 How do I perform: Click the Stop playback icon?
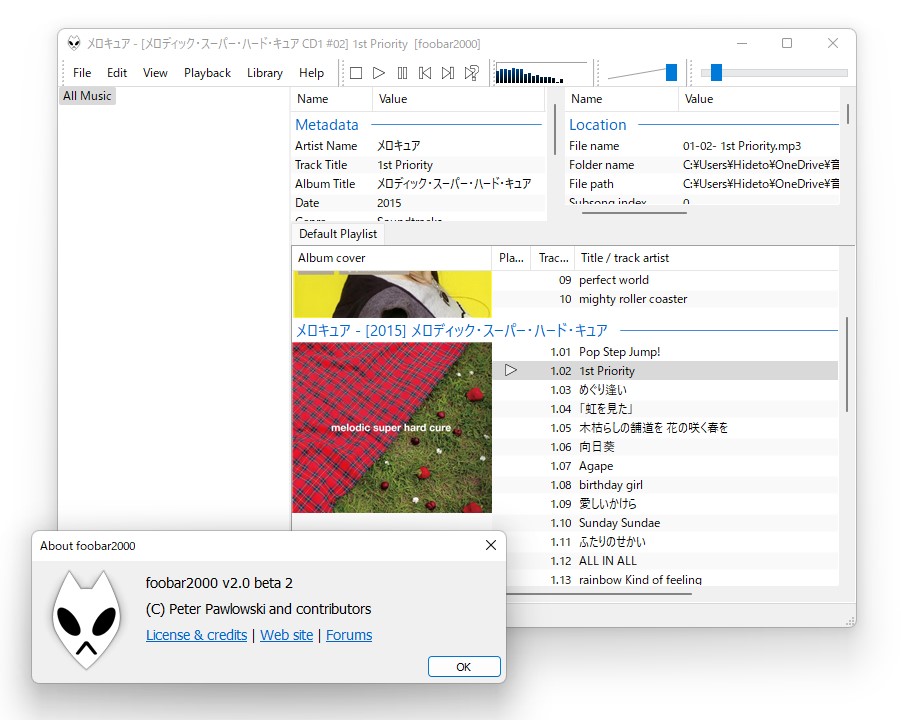pyautogui.click(x=355, y=72)
